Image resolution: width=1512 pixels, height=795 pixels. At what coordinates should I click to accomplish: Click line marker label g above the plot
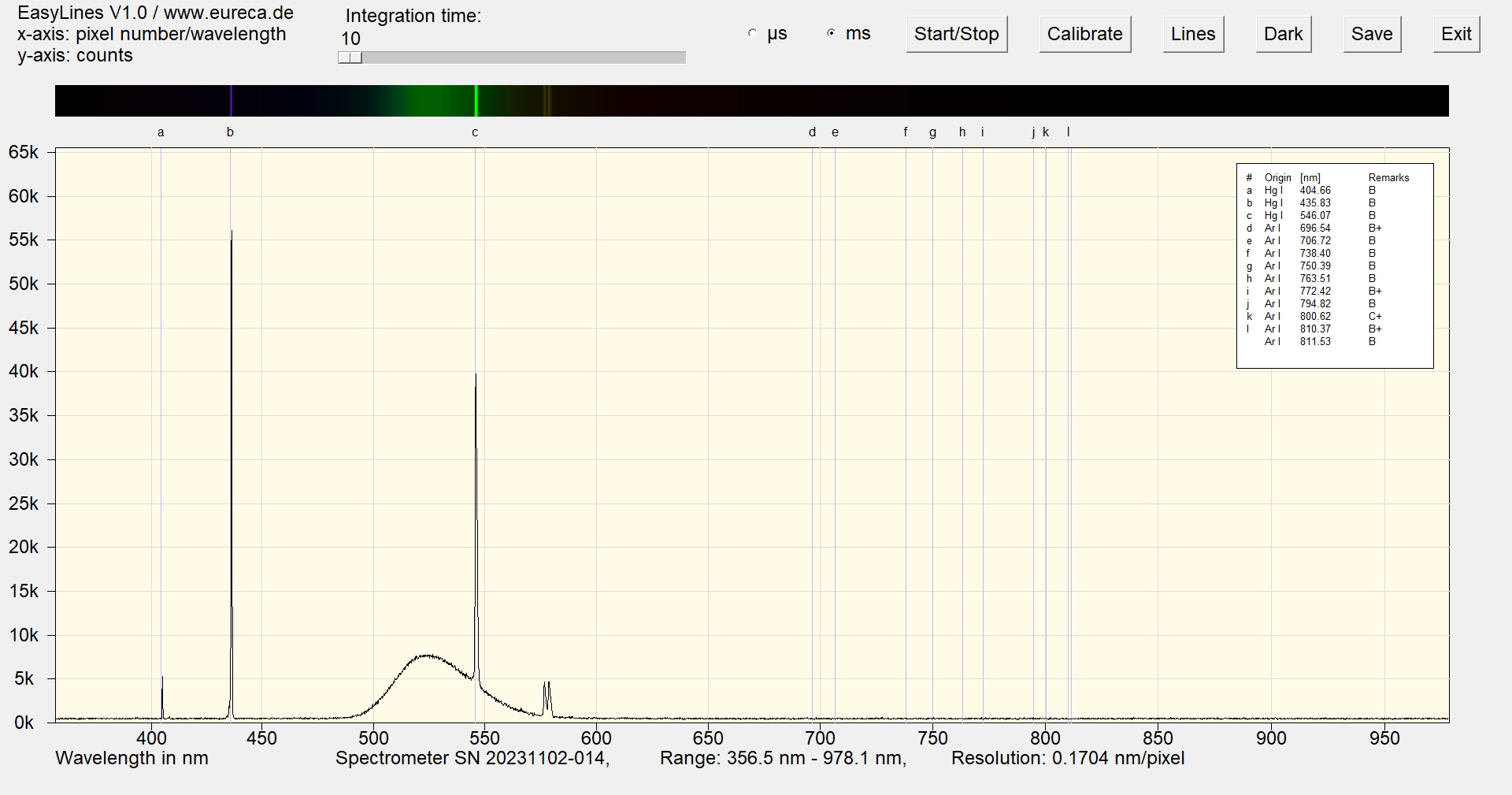(932, 132)
